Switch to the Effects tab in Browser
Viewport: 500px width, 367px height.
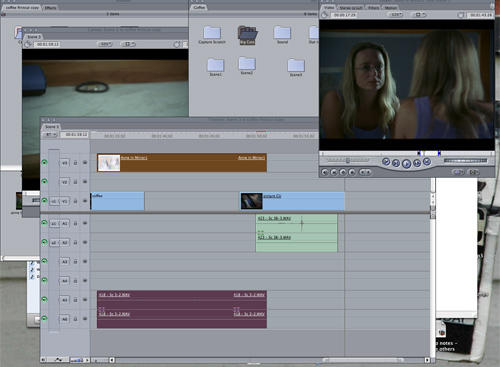(50, 7)
